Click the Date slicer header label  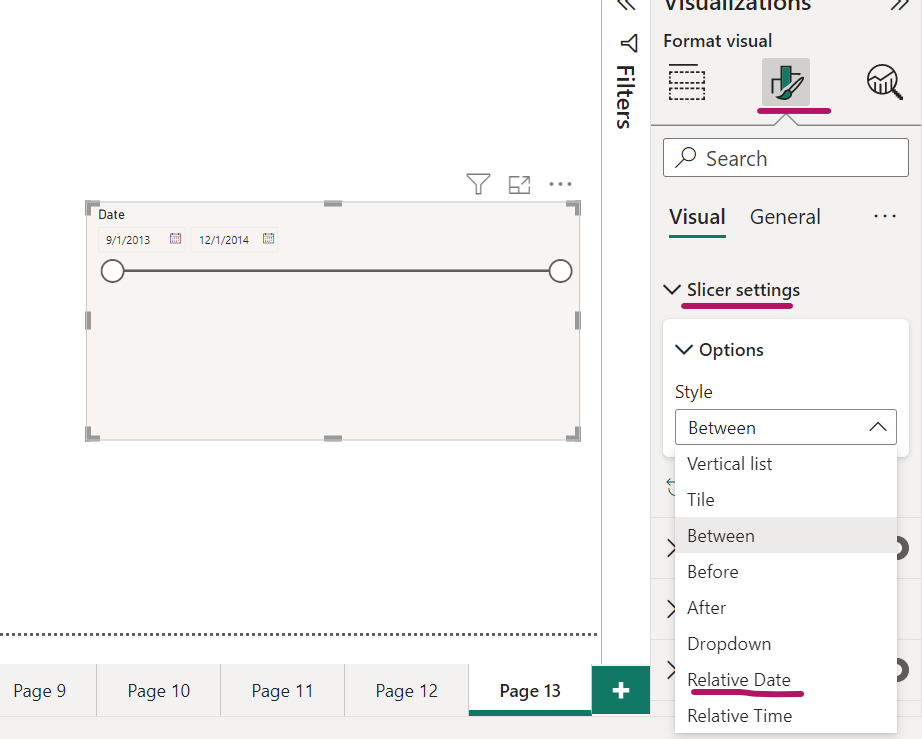click(x=111, y=214)
